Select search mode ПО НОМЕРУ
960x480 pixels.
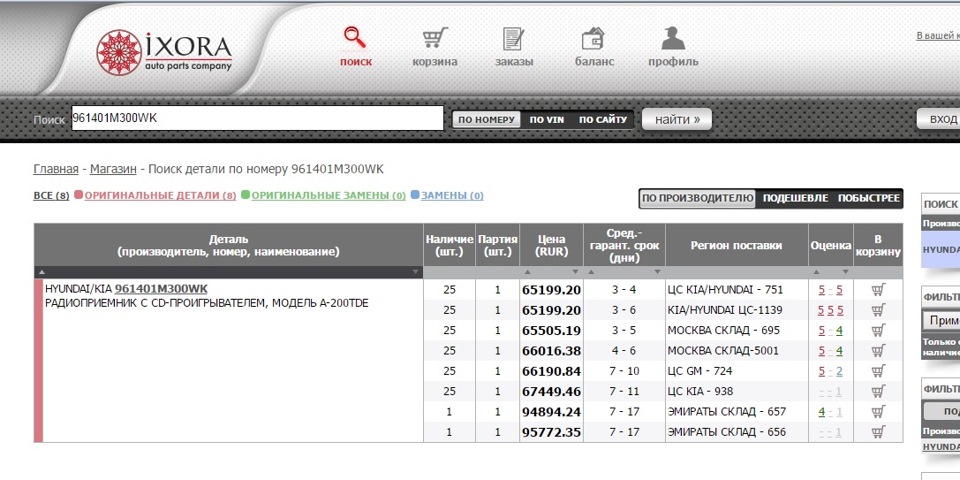pos(486,119)
